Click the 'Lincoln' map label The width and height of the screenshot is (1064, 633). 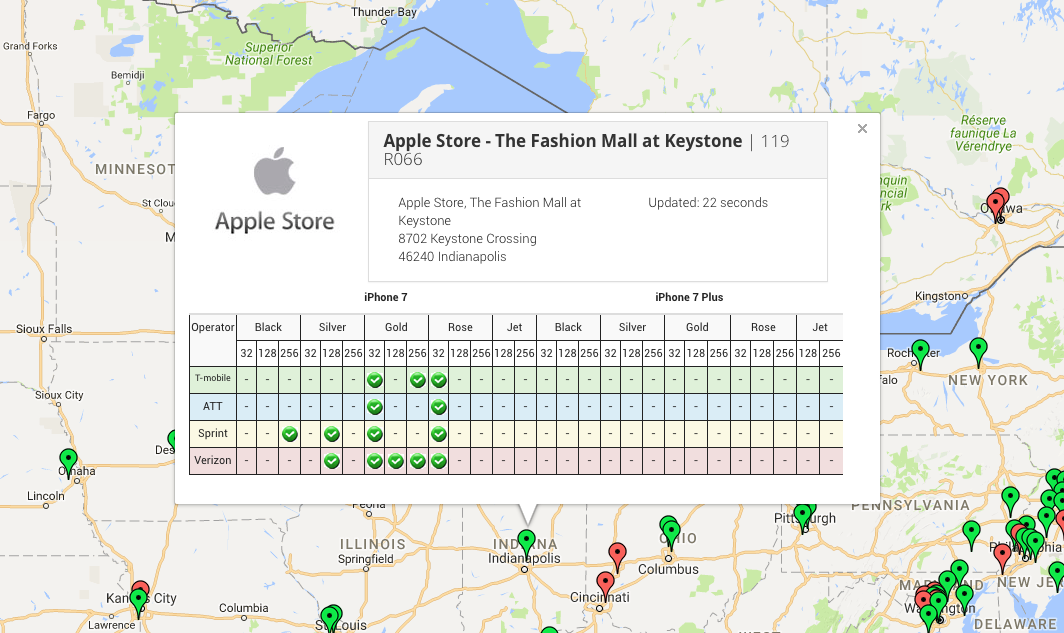pos(45,495)
